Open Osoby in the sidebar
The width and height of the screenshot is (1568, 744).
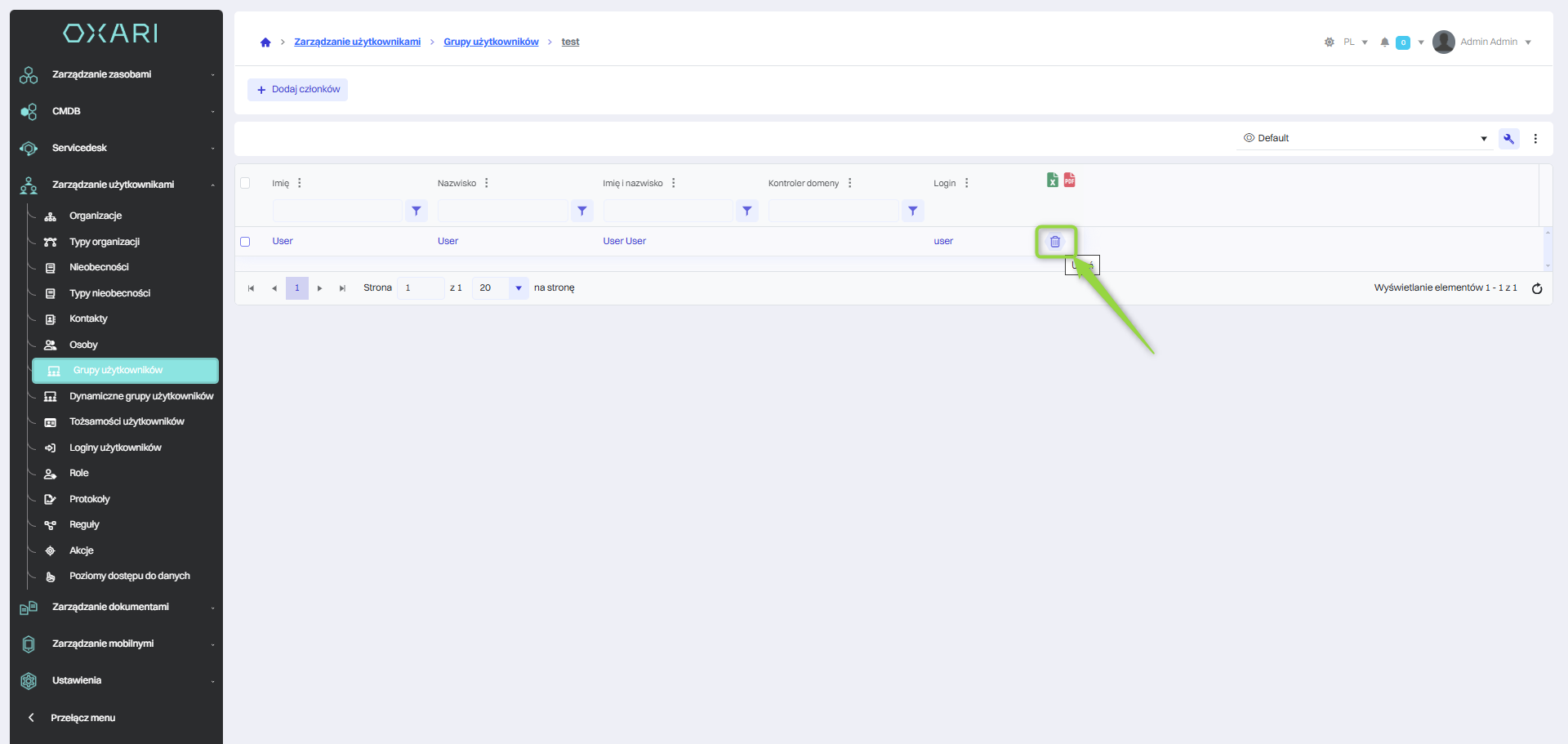(x=83, y=345)
